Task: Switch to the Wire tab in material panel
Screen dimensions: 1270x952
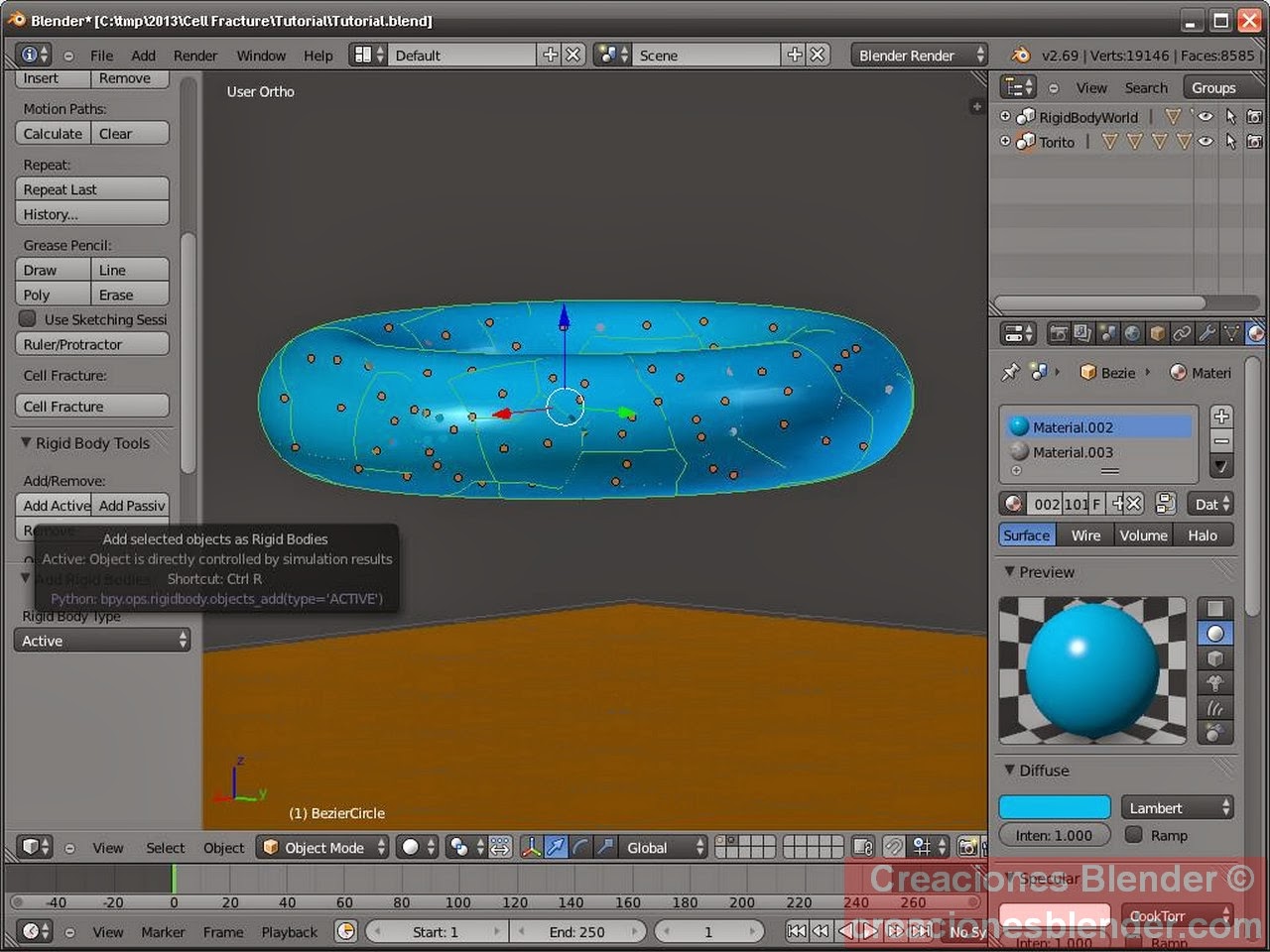Action: (x=1083, y=535)
